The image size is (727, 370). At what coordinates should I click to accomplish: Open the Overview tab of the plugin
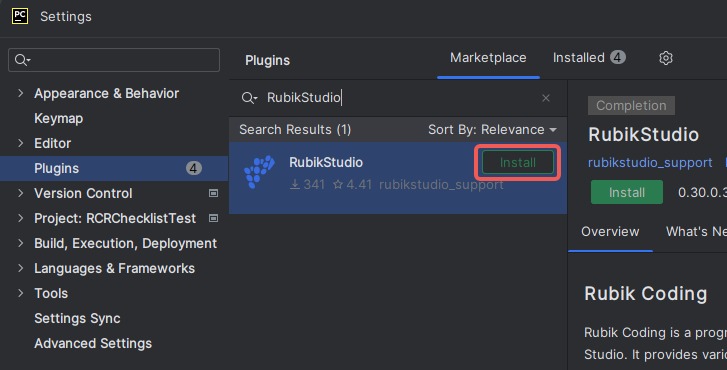(x=610, y=231)
